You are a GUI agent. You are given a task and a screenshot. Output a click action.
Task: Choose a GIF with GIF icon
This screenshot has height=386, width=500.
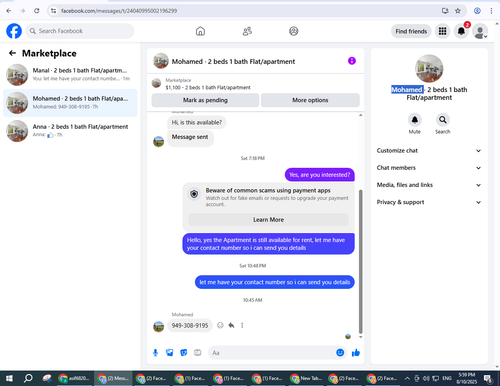pyautogui.click(x=198, y=353)
